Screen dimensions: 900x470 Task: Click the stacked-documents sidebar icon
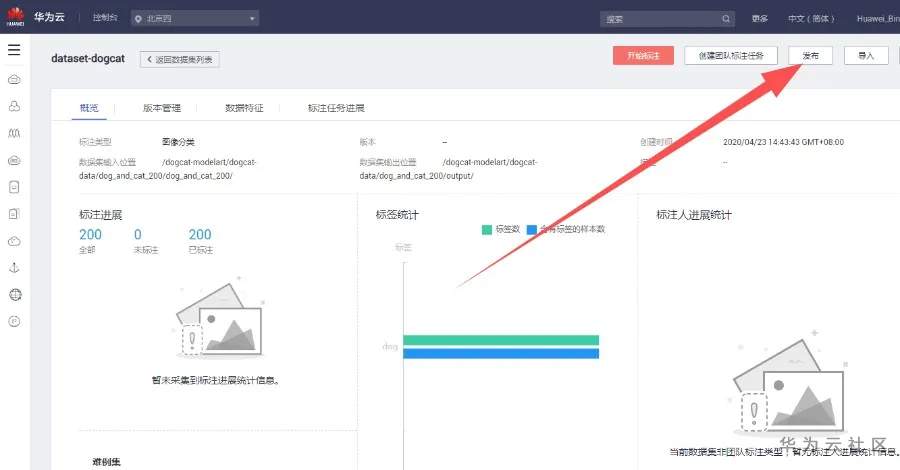tap(14, 214)
